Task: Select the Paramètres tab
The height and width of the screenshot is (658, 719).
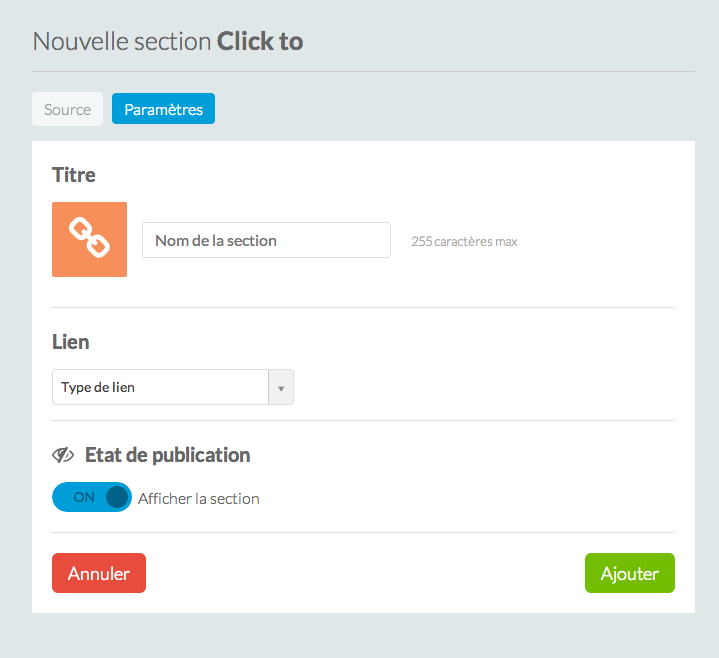Action: click(x=163, y=109)
